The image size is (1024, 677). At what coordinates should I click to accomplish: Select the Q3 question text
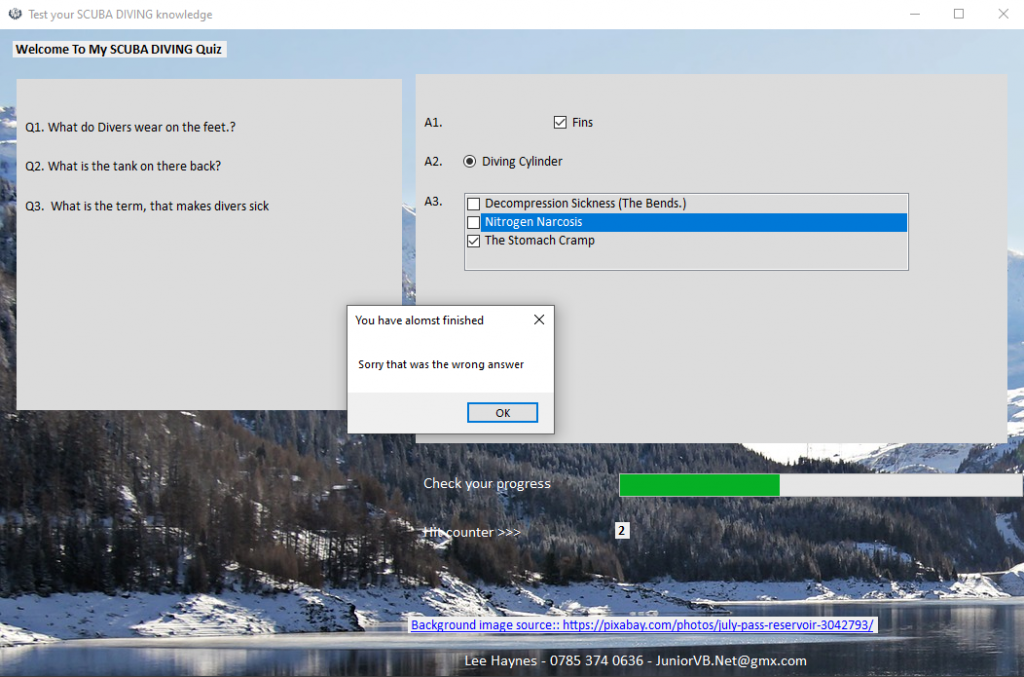148,206
